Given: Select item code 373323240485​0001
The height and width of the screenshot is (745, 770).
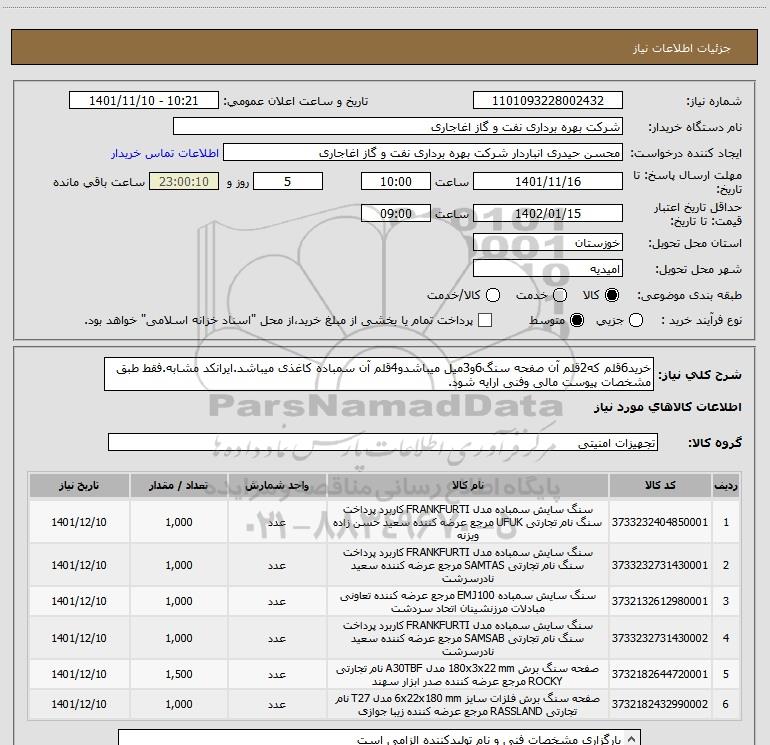Looking at the screenshot, I should 660,522.
